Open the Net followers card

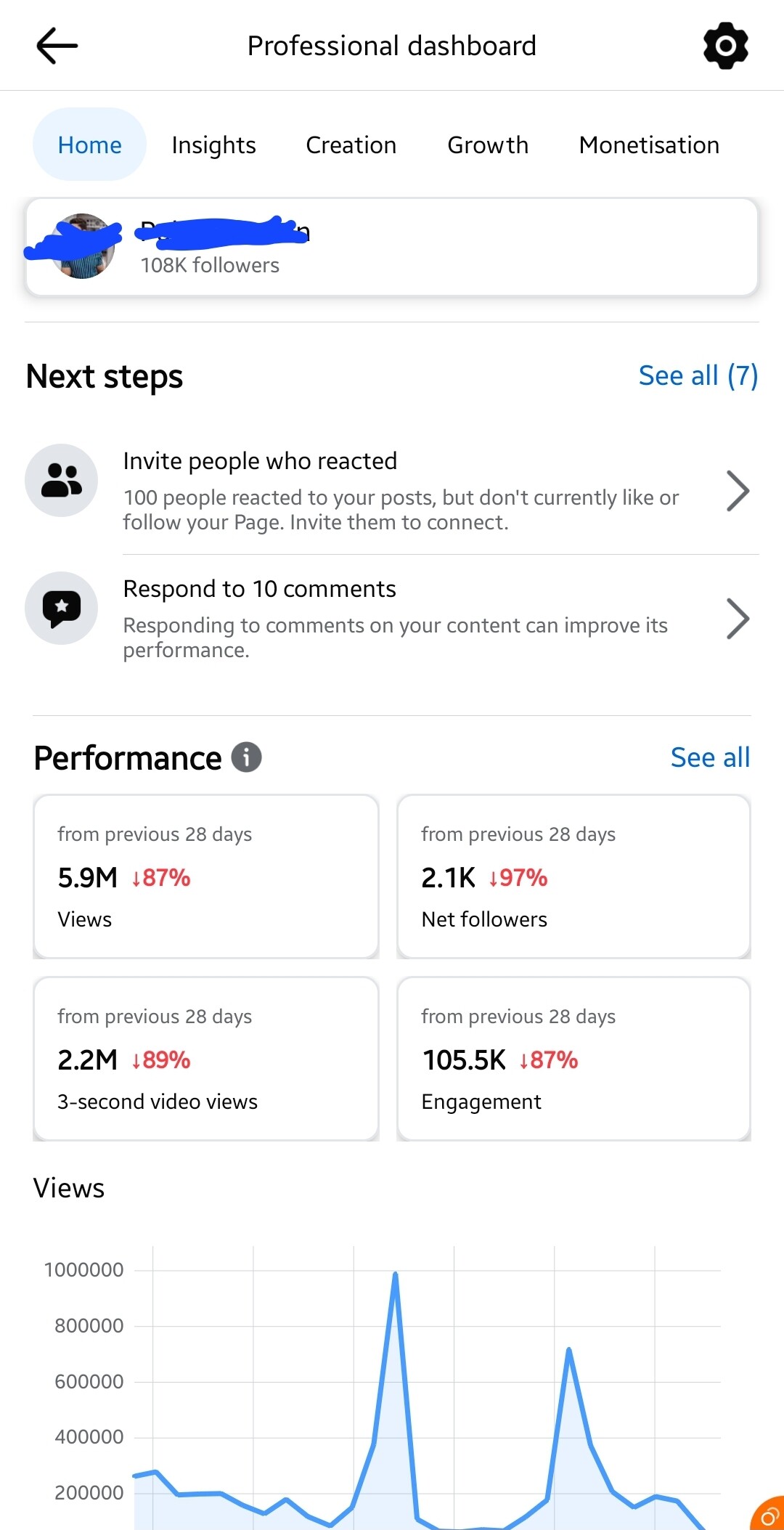(573, 876)
